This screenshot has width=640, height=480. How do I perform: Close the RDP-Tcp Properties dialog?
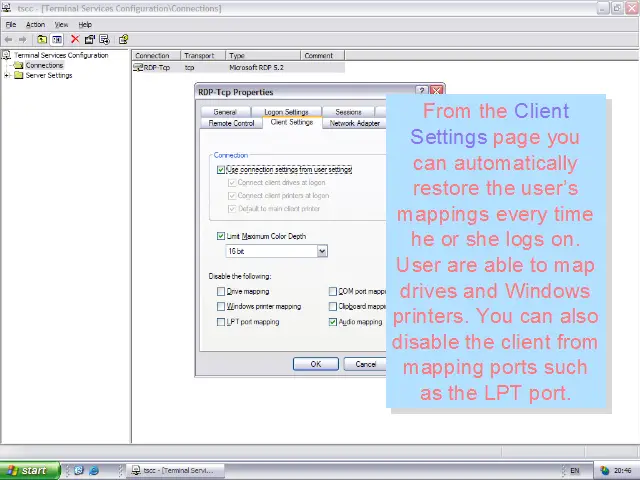coord(436,91)
